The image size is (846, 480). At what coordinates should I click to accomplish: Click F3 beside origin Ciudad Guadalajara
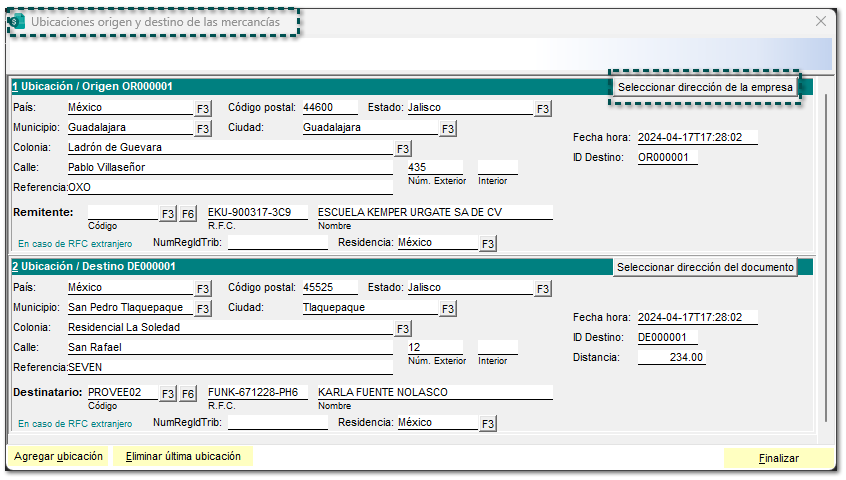click(x=448, y=129)
